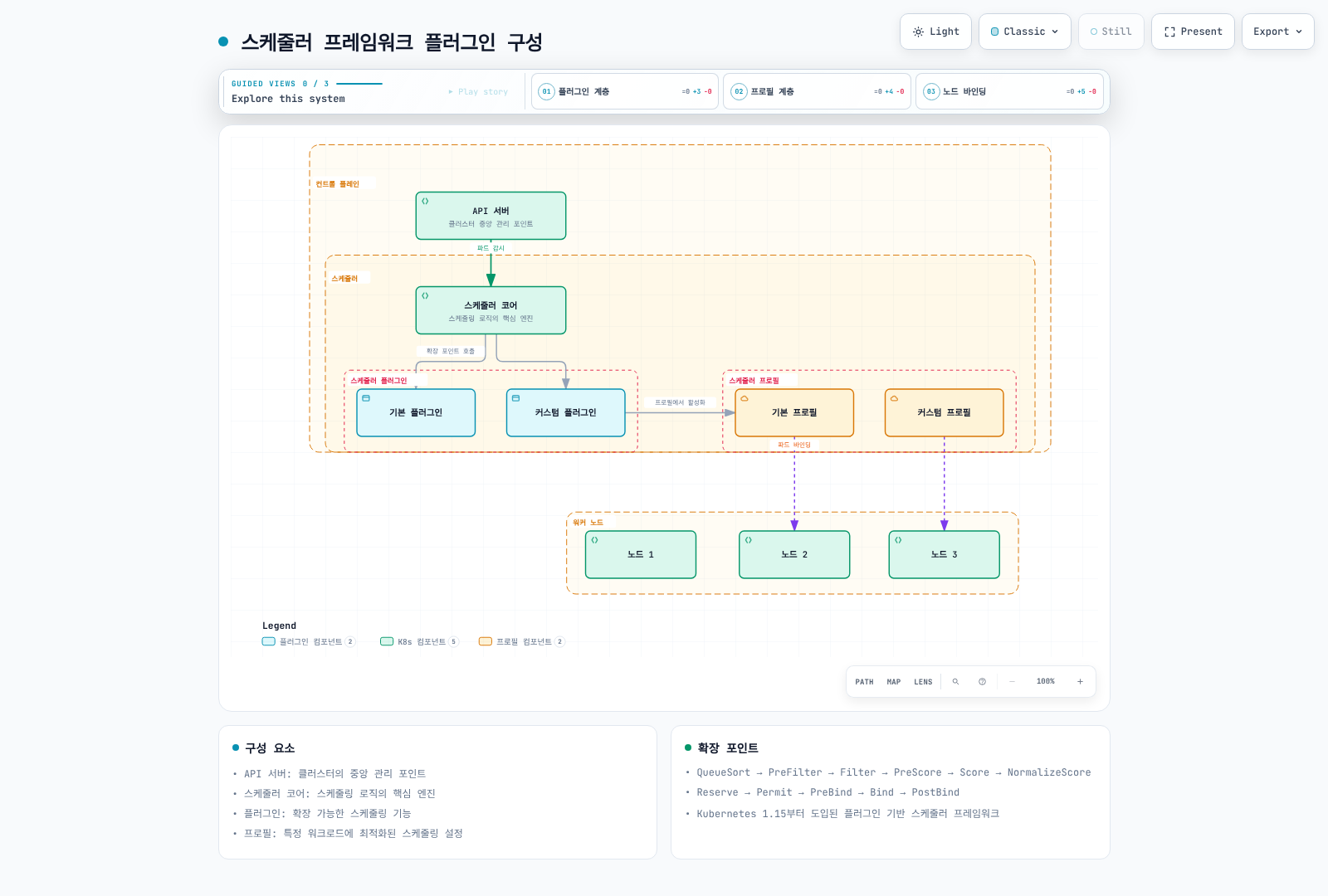This screenshot has height=896, width=1328.
Task: Click the sun icon in Light button
Action: coord(918,32)
